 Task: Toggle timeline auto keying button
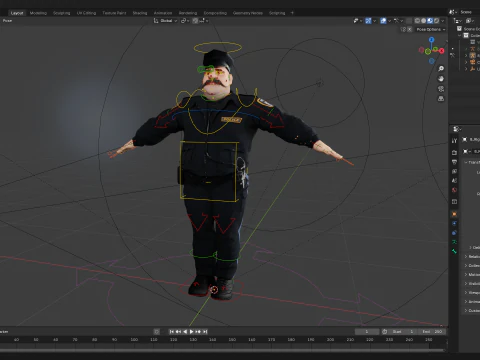point(157,332)
